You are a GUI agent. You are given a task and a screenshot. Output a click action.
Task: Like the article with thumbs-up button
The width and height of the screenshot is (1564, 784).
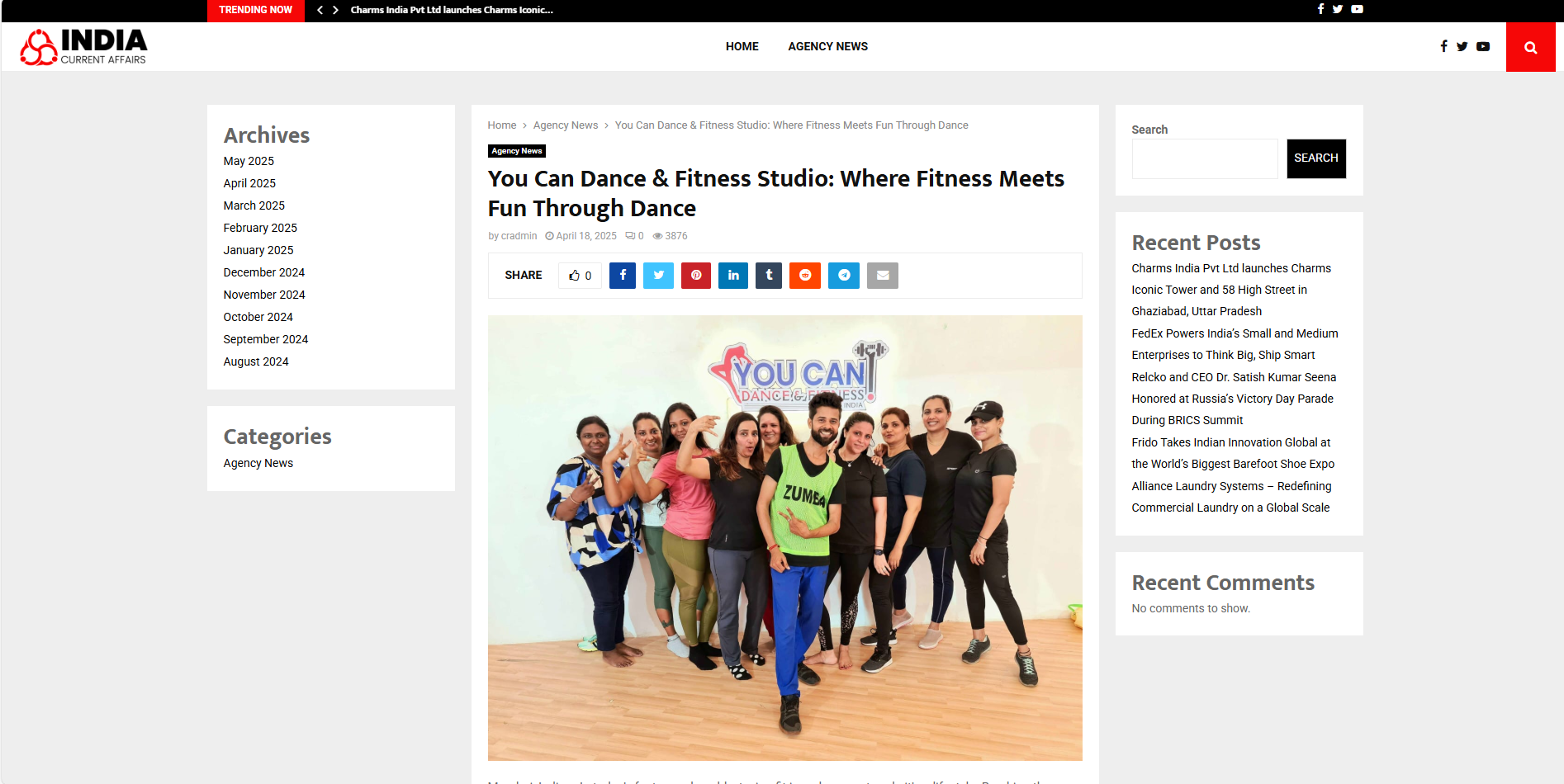pyautogui.click(x=581, y=276)
